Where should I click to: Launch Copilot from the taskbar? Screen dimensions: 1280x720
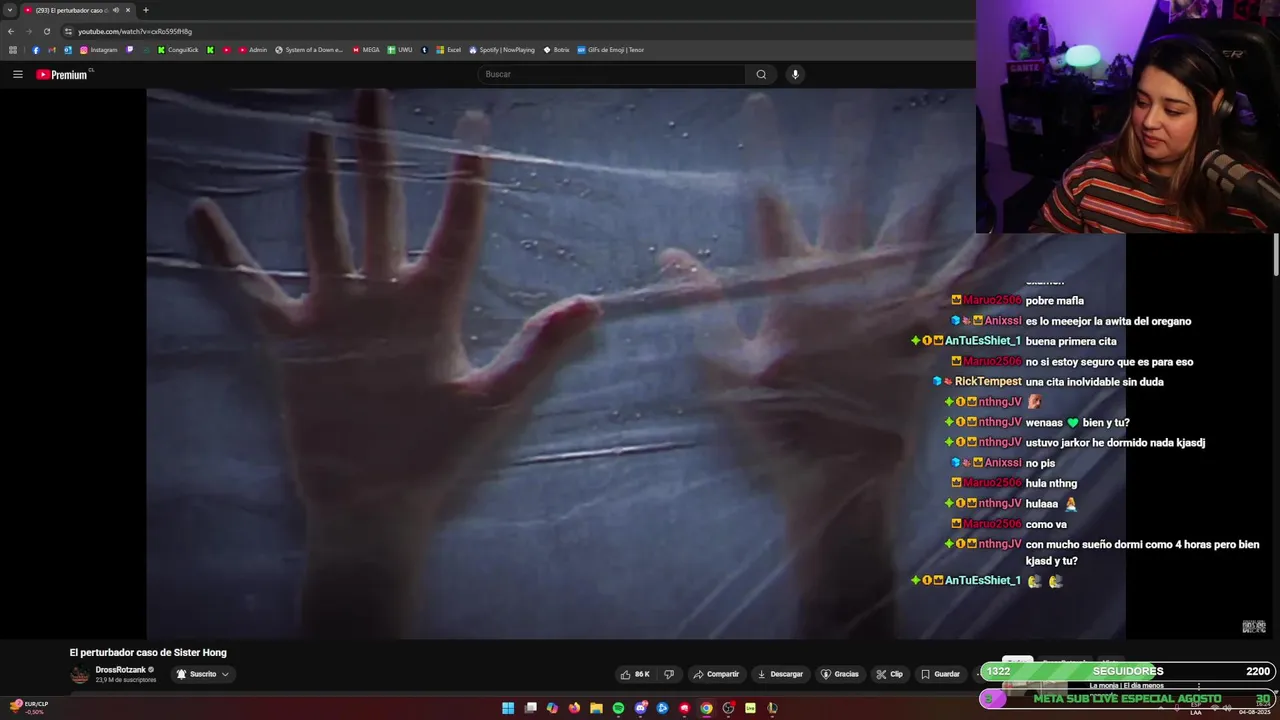tap(552, 708)
